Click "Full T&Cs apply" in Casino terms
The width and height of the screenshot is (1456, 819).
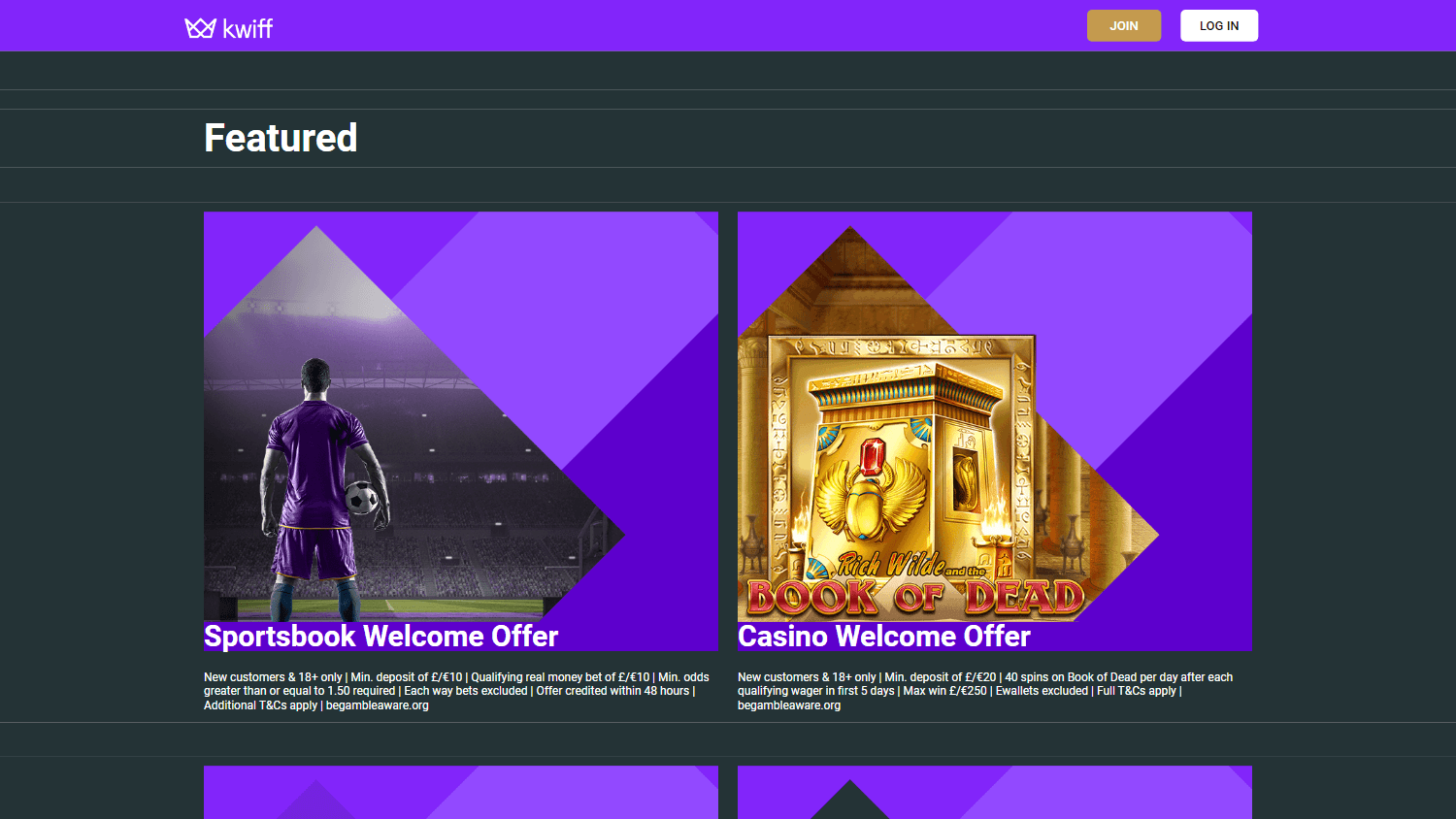click(x=1137, y=691)
